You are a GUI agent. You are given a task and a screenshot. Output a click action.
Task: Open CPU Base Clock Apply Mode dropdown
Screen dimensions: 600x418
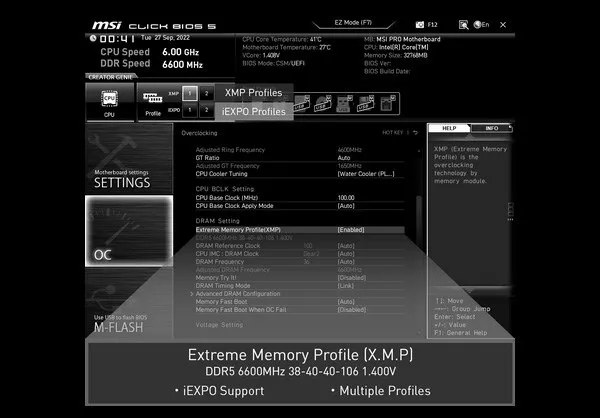pos(346,206)
